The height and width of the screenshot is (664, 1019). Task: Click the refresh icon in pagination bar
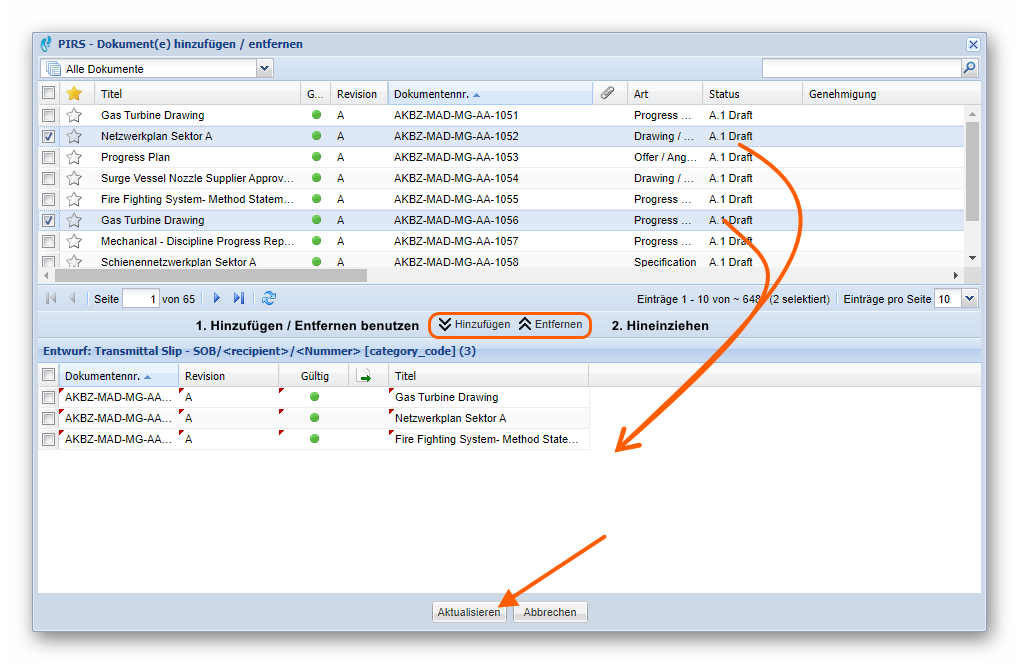268,298
